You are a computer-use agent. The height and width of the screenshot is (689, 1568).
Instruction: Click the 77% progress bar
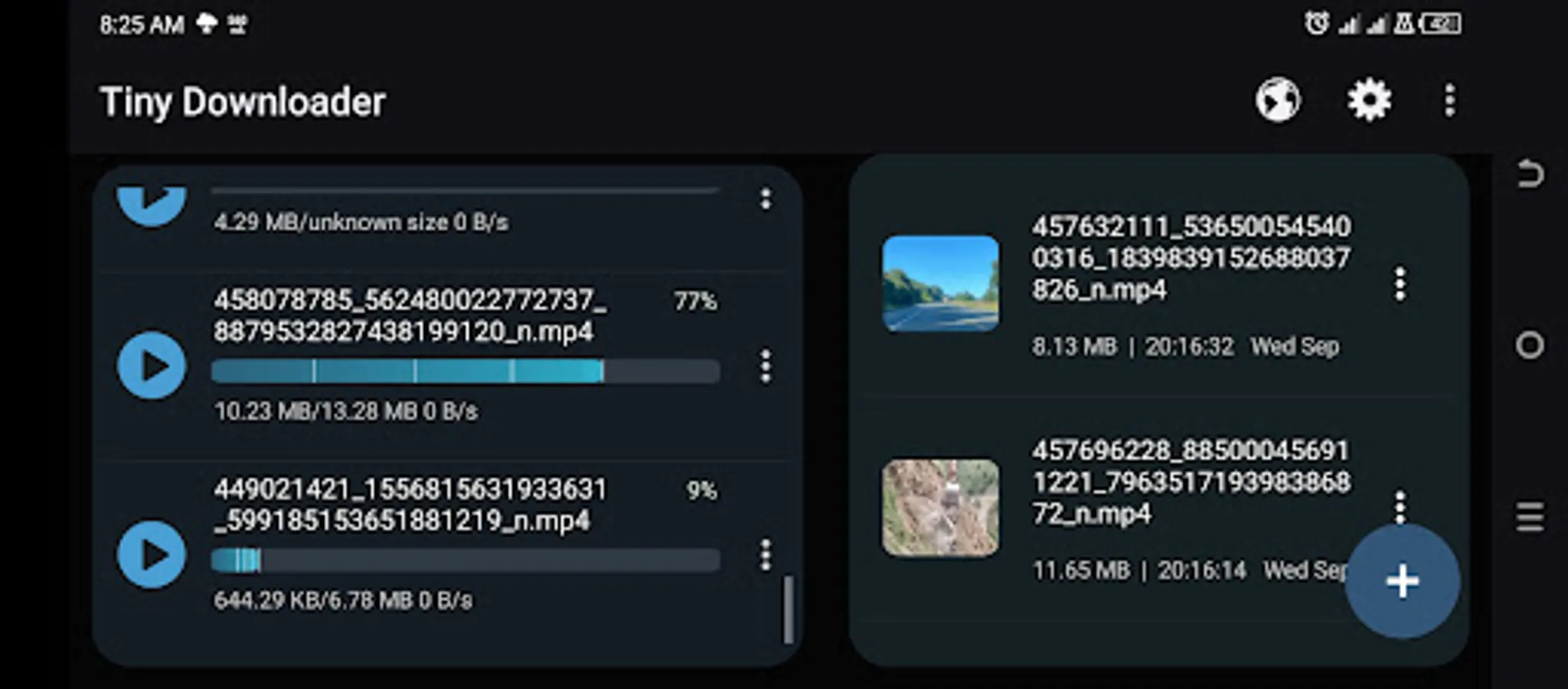[465, 373]
